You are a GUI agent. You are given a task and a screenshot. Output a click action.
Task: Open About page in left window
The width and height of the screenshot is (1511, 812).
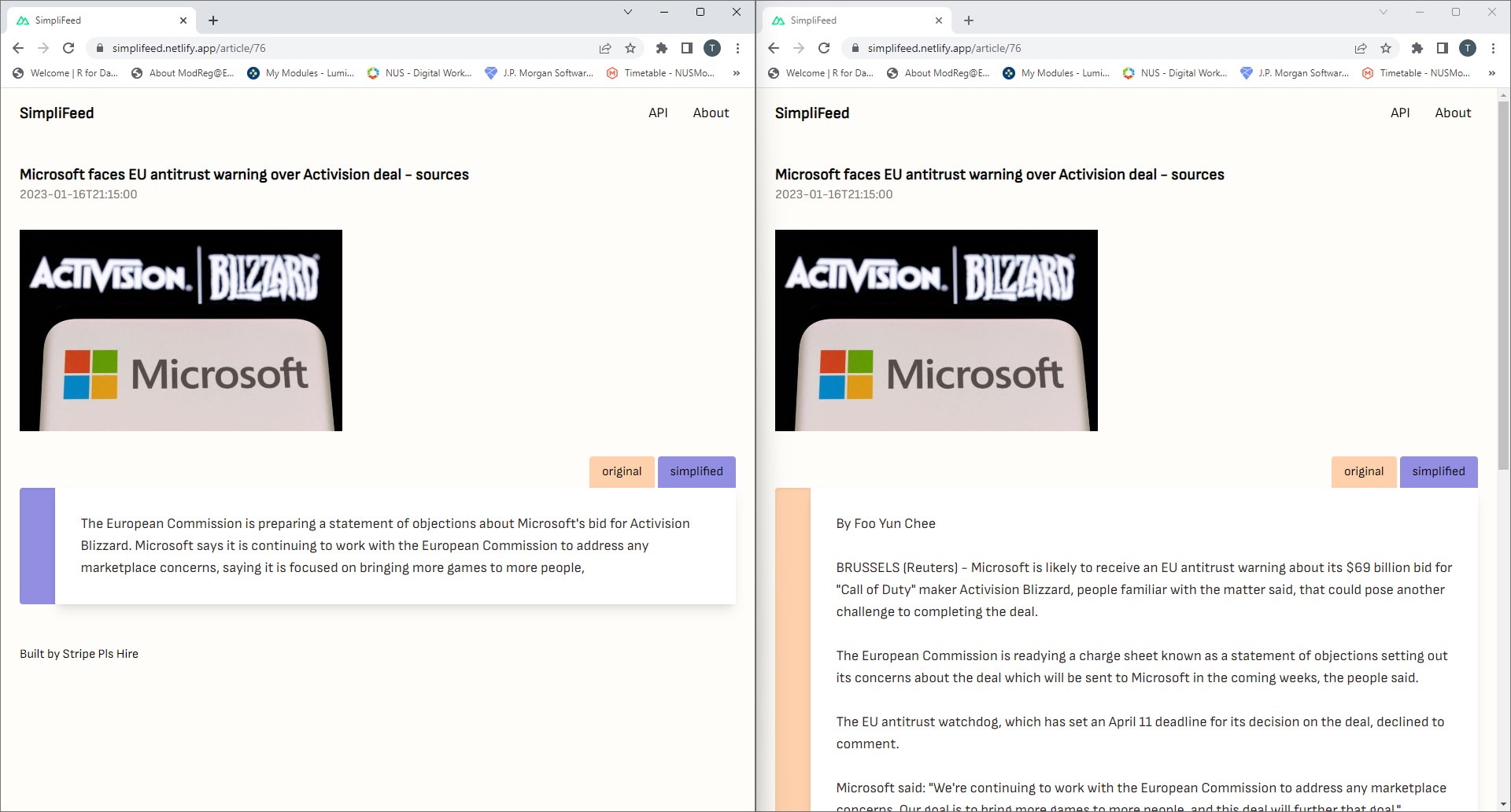click(x=711, y=113)
